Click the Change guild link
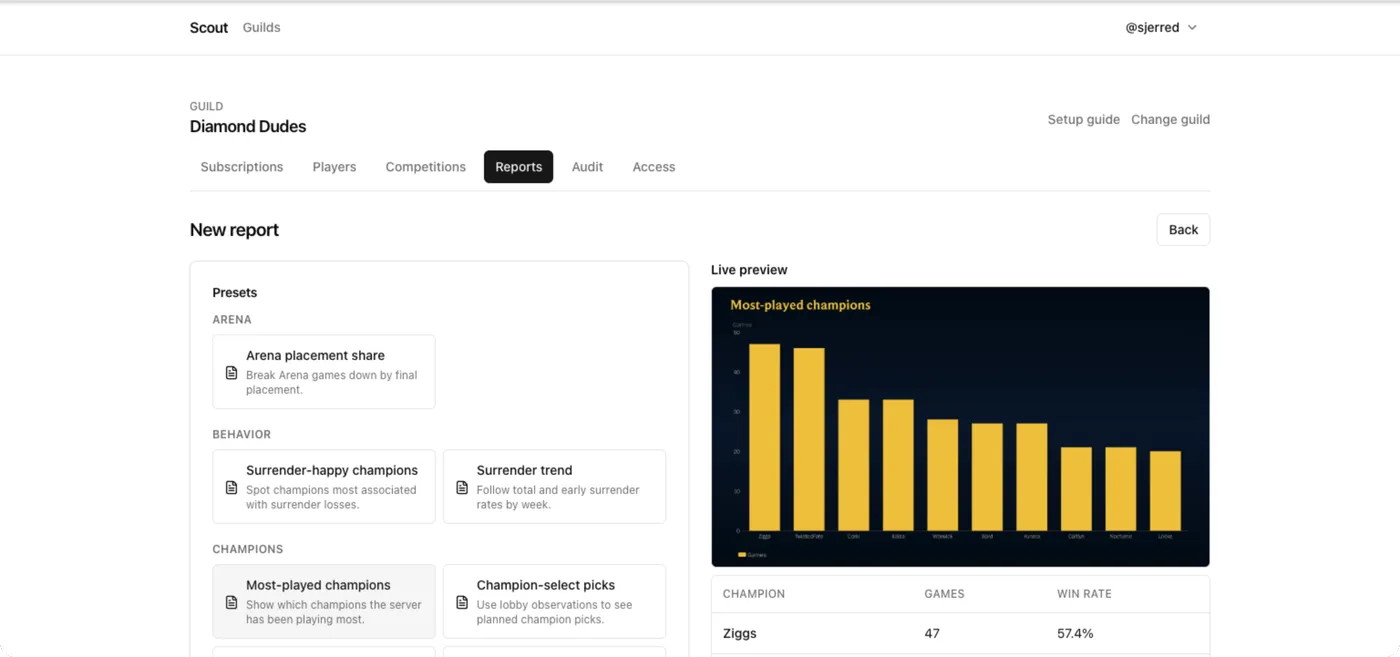The width and height of the screenshot is (1400, 657). point(1170,119)
